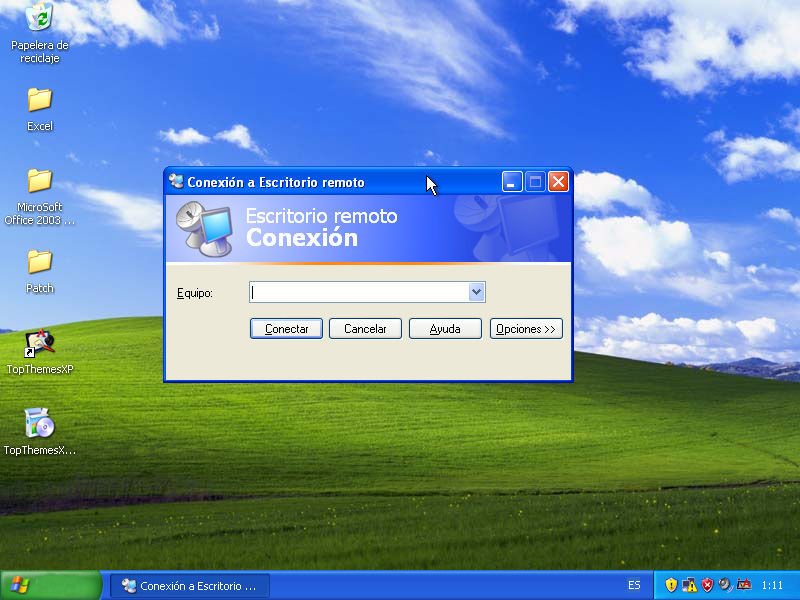Image resolution: width=800 pixels, height=600 pixels.
Task: Click the Remote Desktop title bar icon
Action: tap(177, 182)
